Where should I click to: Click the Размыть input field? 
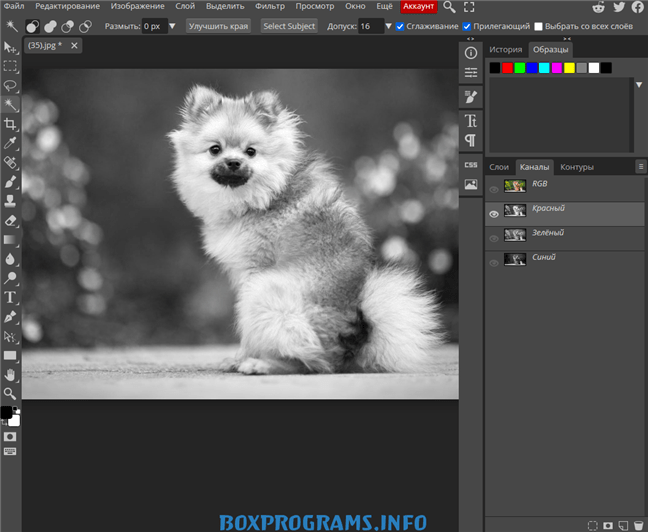(x=155, y=26)
